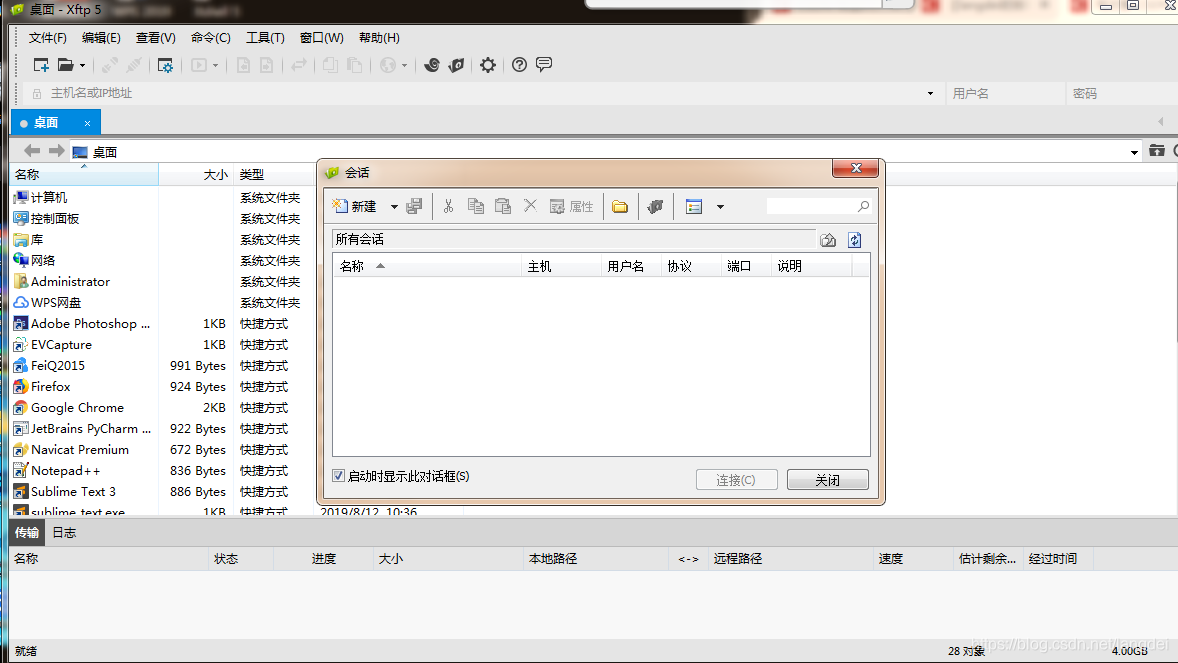Screen dimensions: 1178x663
Task: Click the save-as disk icon in 会话 dialog
Action: click(x=414, y=206)
